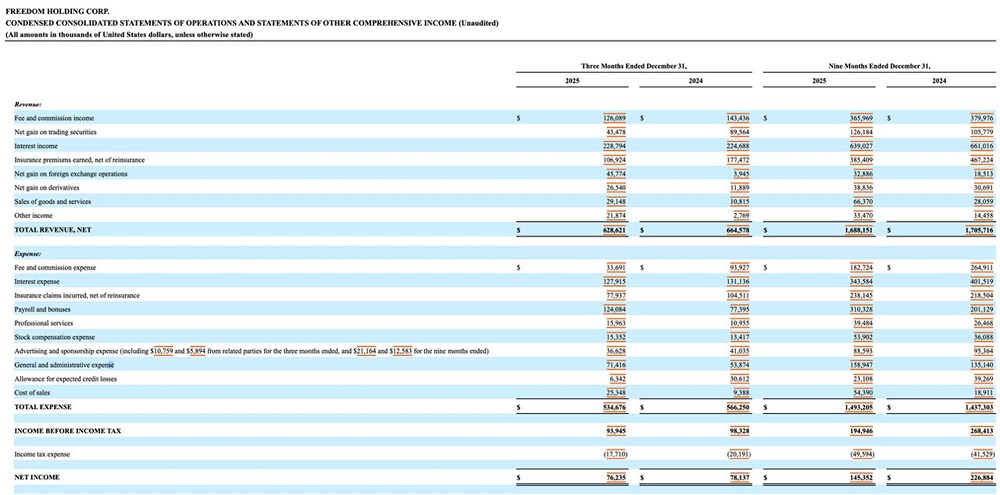
Task: Select 'Insurance premiums earned, net of reinsurance' label
Action: 79,160
